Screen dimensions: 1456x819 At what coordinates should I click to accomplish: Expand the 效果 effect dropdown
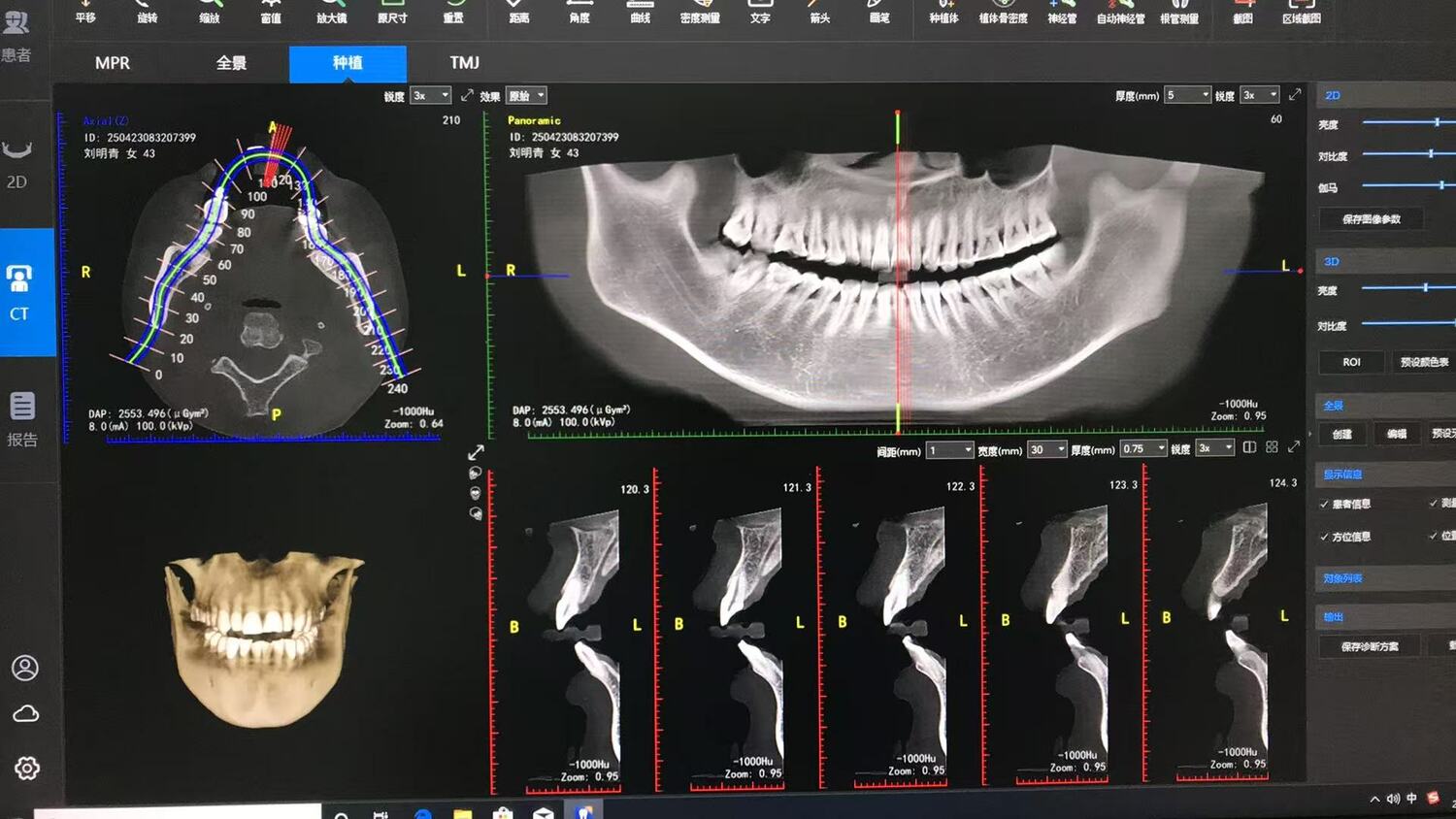pyautogui.click(x=527, y=96)
